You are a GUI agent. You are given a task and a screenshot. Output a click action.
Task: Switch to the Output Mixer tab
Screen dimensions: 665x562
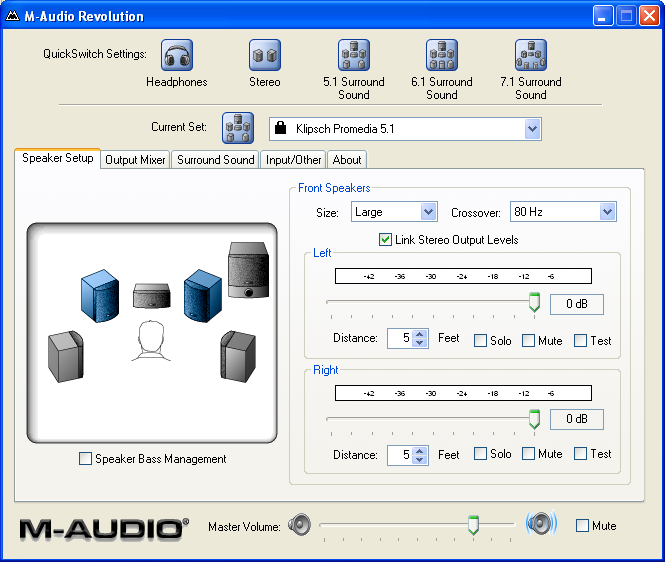(135, 160)
